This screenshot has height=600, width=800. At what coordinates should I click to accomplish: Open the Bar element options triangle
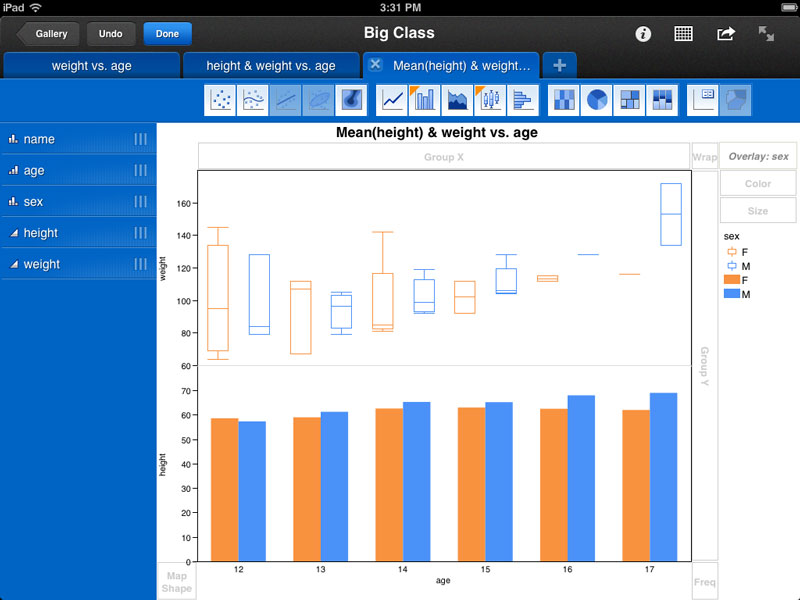click(415, 89)
